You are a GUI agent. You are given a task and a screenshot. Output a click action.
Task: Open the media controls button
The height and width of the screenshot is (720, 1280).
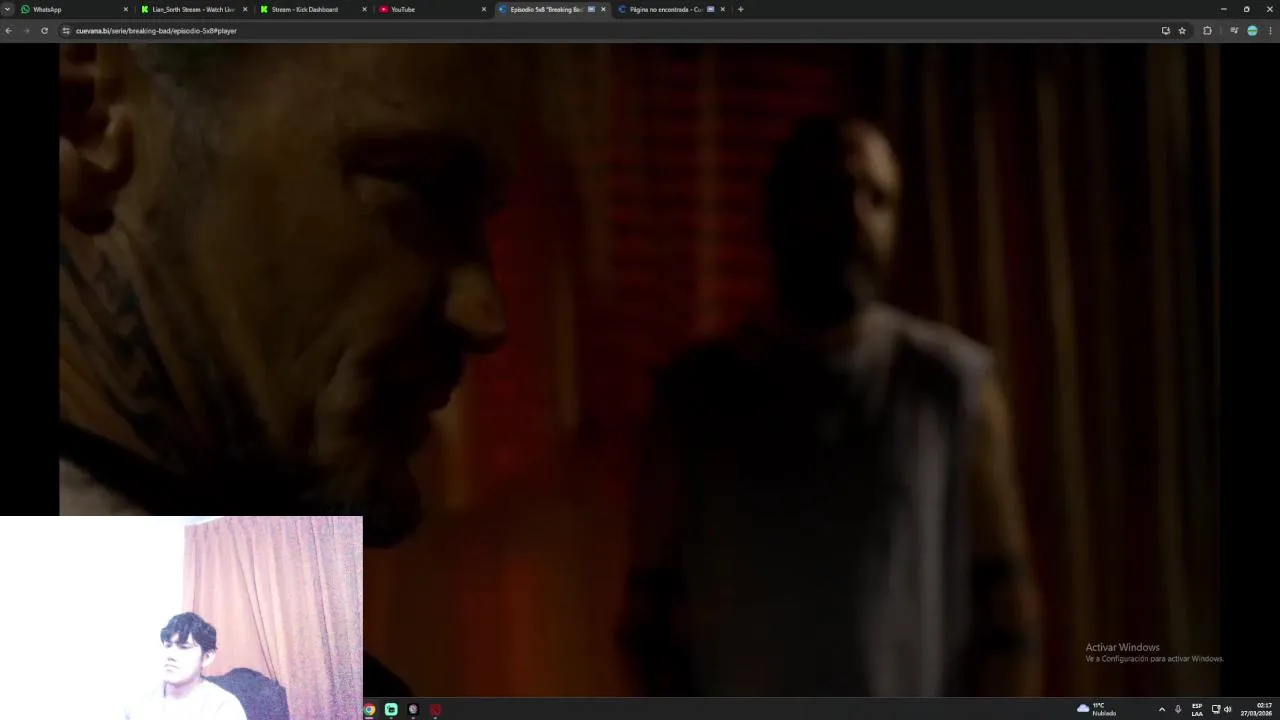click(1234, 31)
